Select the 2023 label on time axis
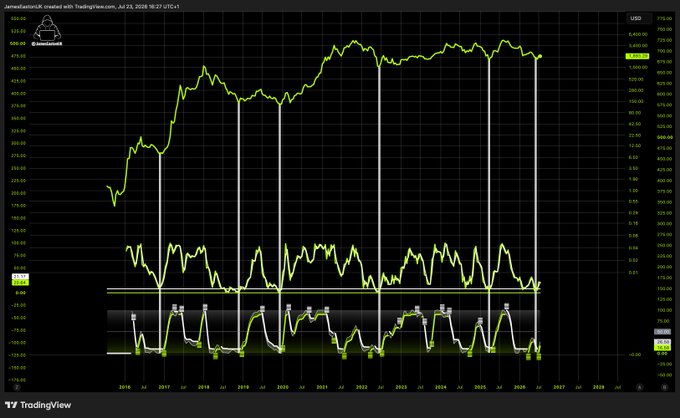This screenshot has height=418, width=680. (401, 387)
